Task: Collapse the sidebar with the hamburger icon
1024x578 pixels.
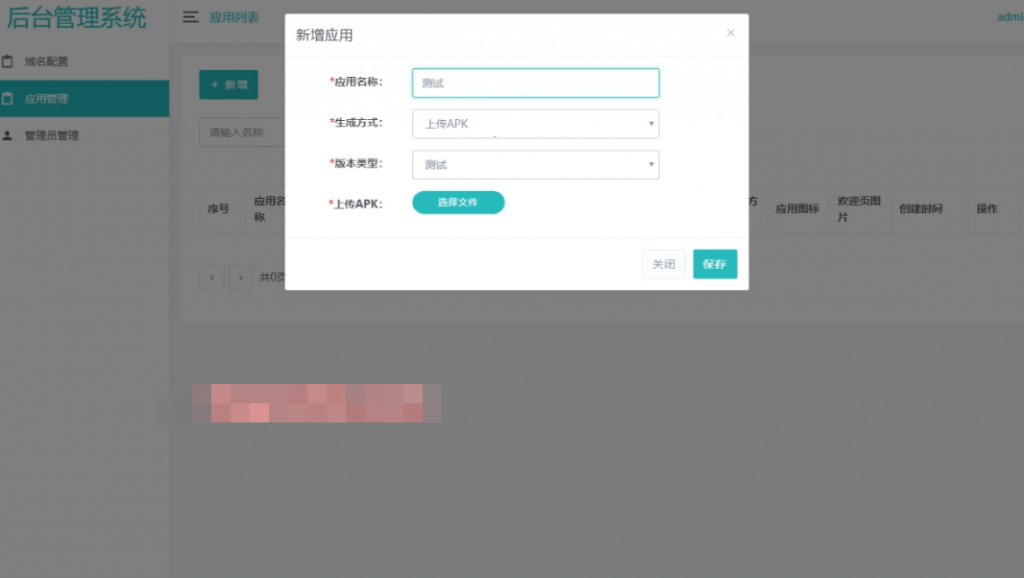Action: [x=190, y=16]
